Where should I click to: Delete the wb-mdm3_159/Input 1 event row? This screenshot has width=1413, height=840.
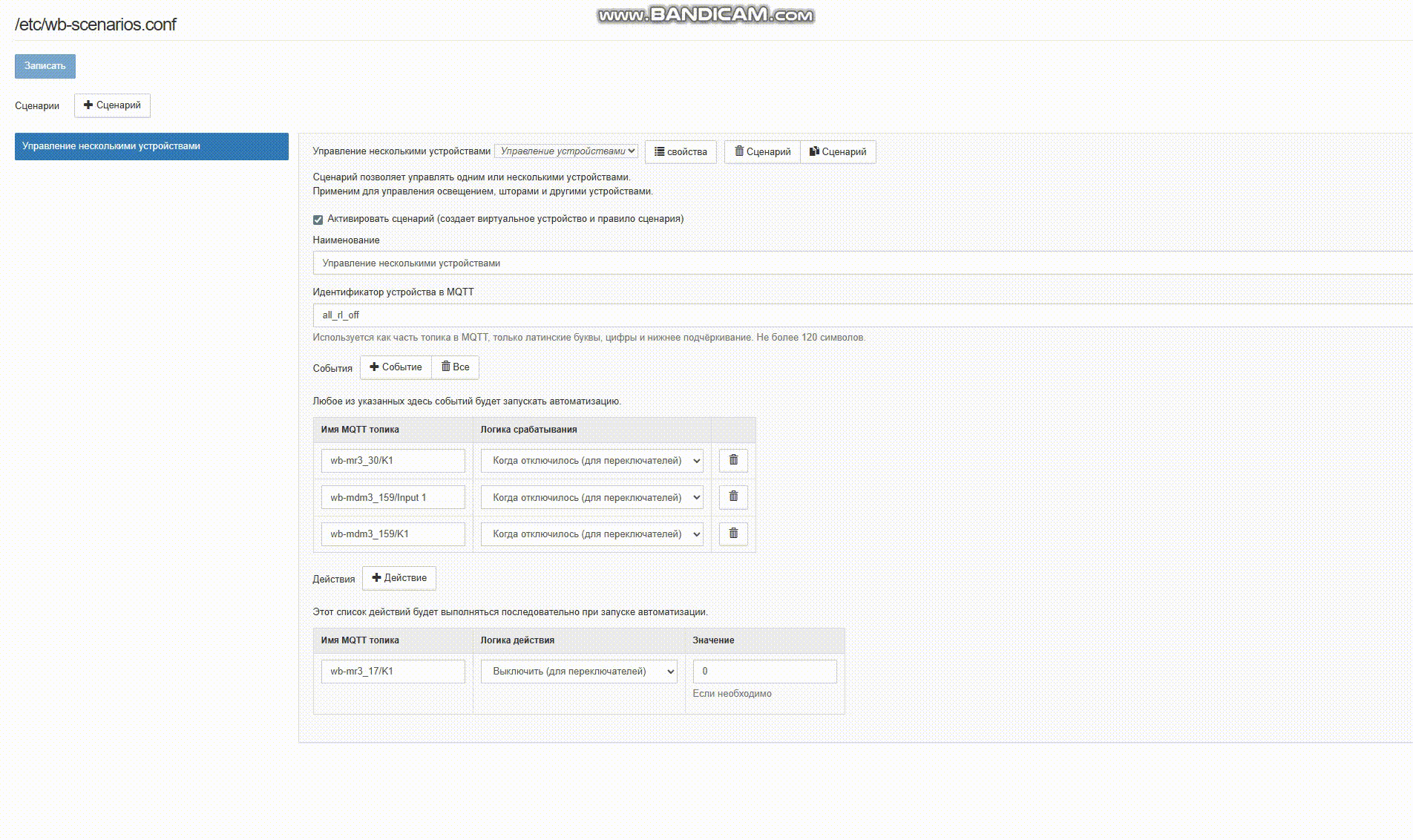coord(733,497)
